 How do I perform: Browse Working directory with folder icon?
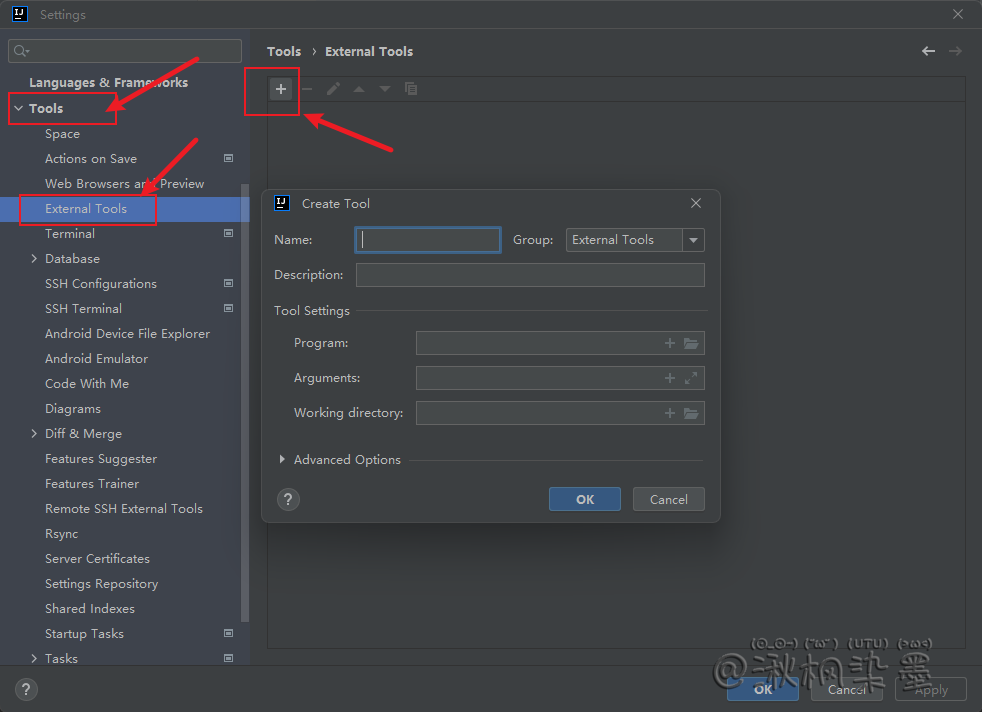point(691,414)
